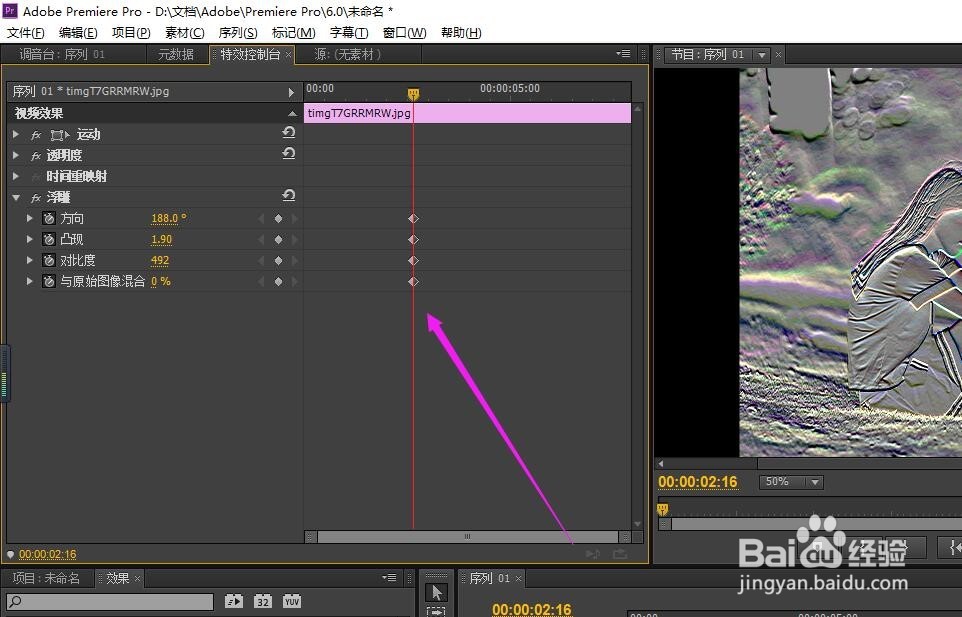Image resolution: width=962 pixels, height=617 pixels.
Task: Select the 与原始图像混合 keyframe on timeline
Action: click(414, 281)
